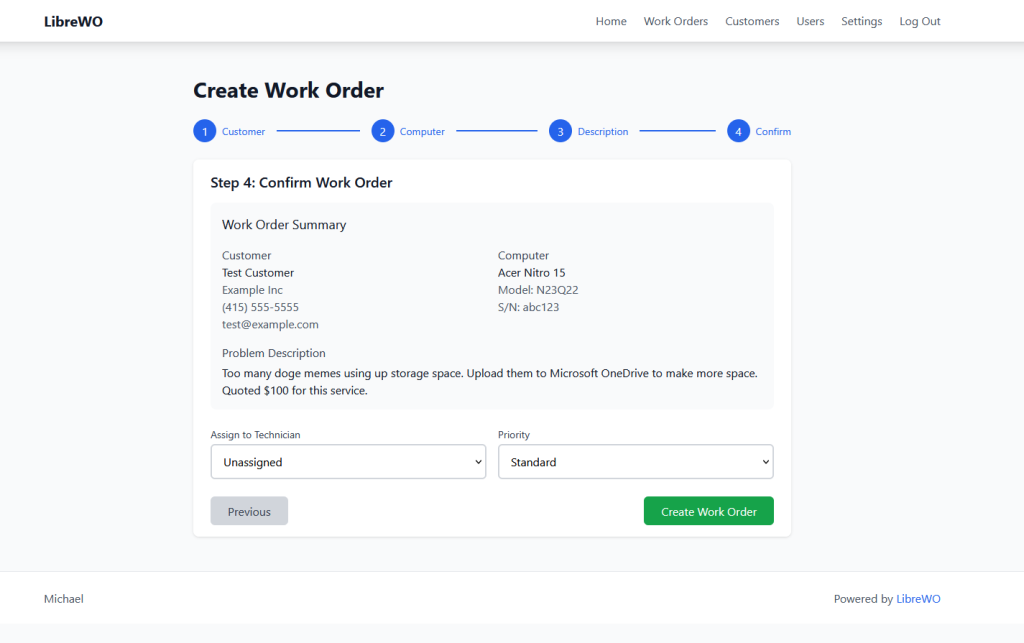Click Log Out in the header
Screen dimensions: 1024x643
pyautogui.click(x=919, y=21)
